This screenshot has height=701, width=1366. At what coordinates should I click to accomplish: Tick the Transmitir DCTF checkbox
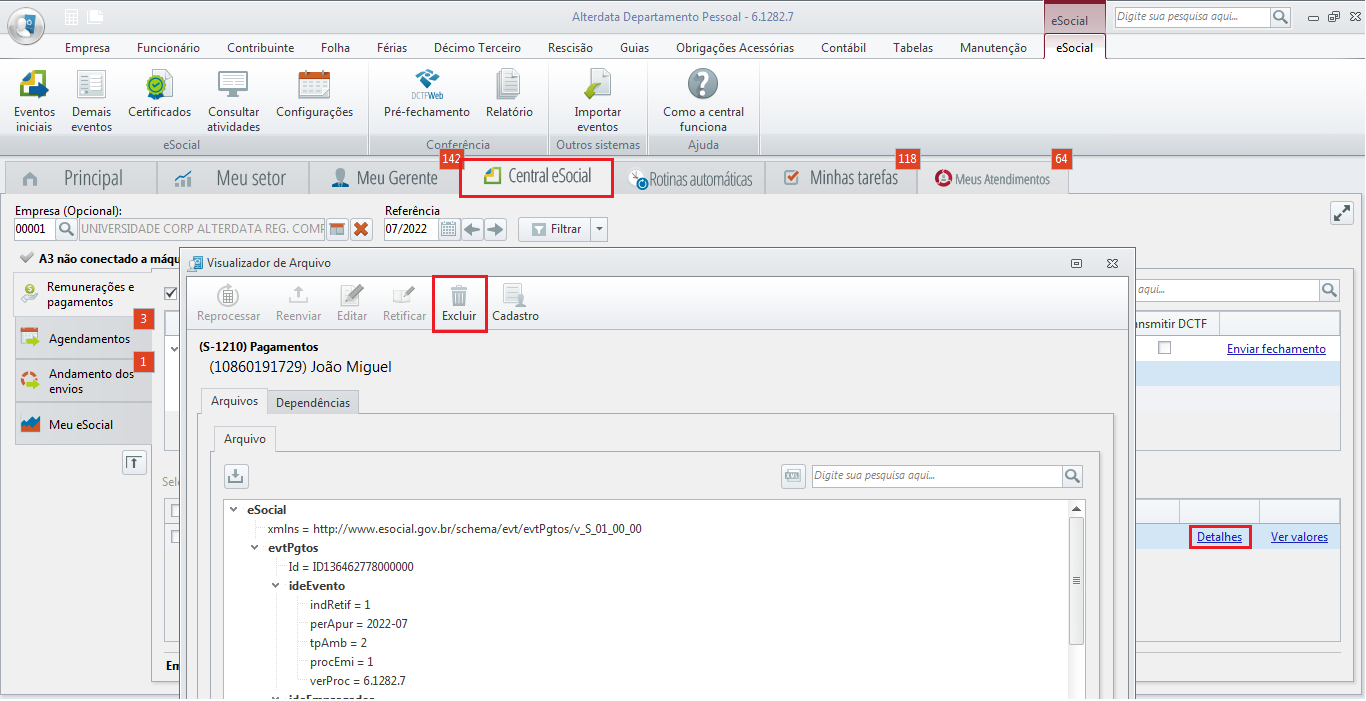pyautogui.click(x=1164, y=348)
